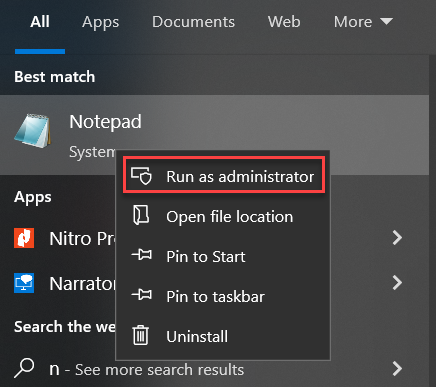Click 'See more search results' text

tap(159, 370)
